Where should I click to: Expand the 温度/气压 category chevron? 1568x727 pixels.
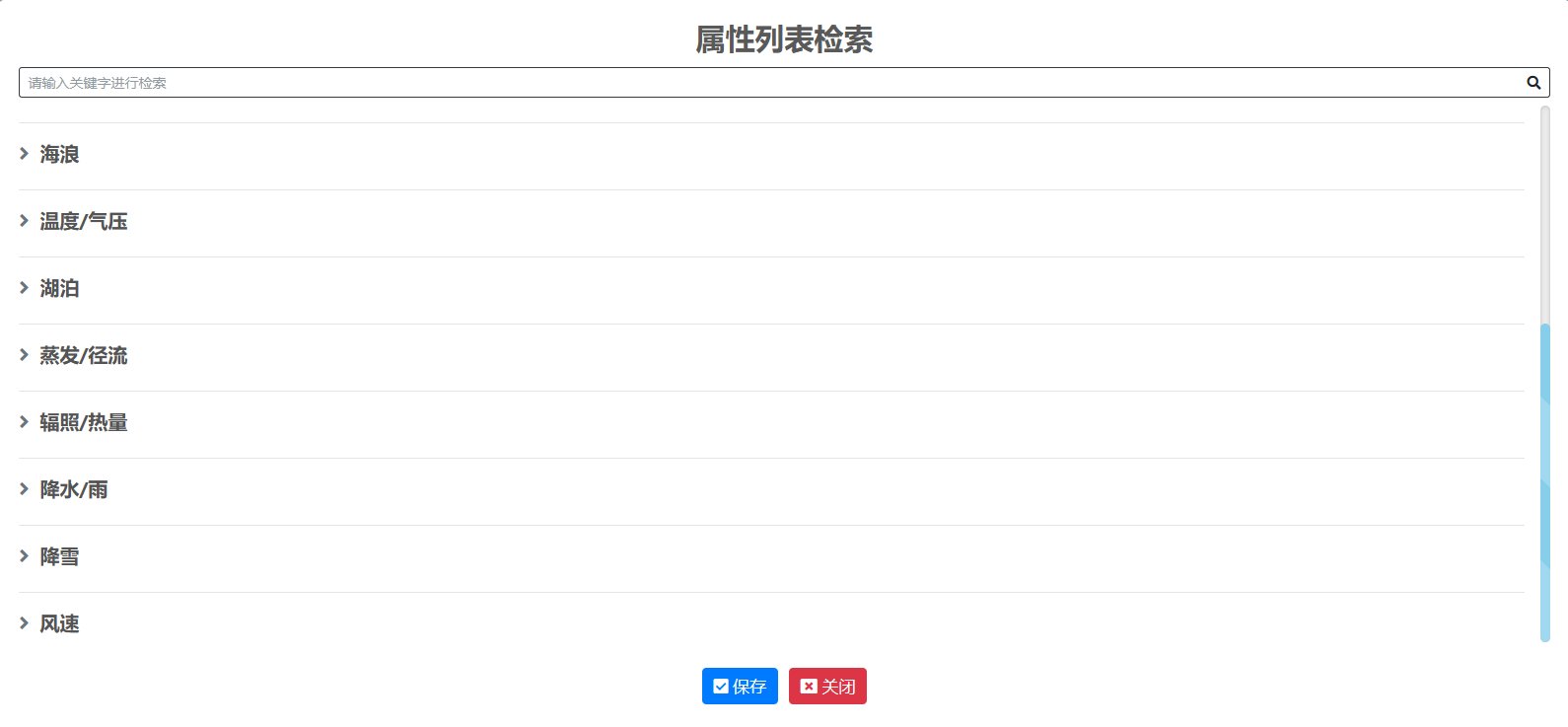pyautogui.click(x=24, y=221)
